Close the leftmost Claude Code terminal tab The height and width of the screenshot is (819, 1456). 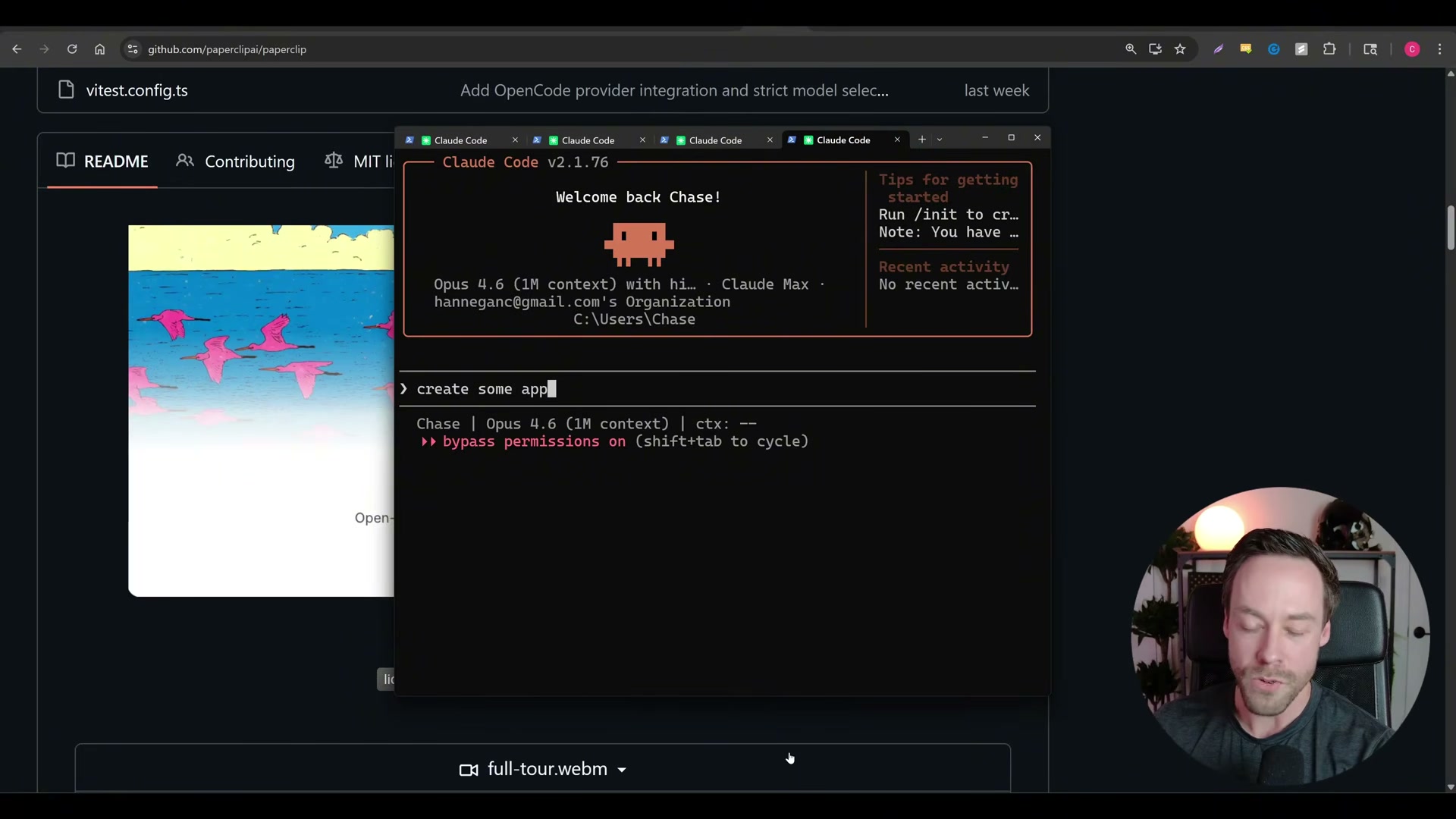515,140
